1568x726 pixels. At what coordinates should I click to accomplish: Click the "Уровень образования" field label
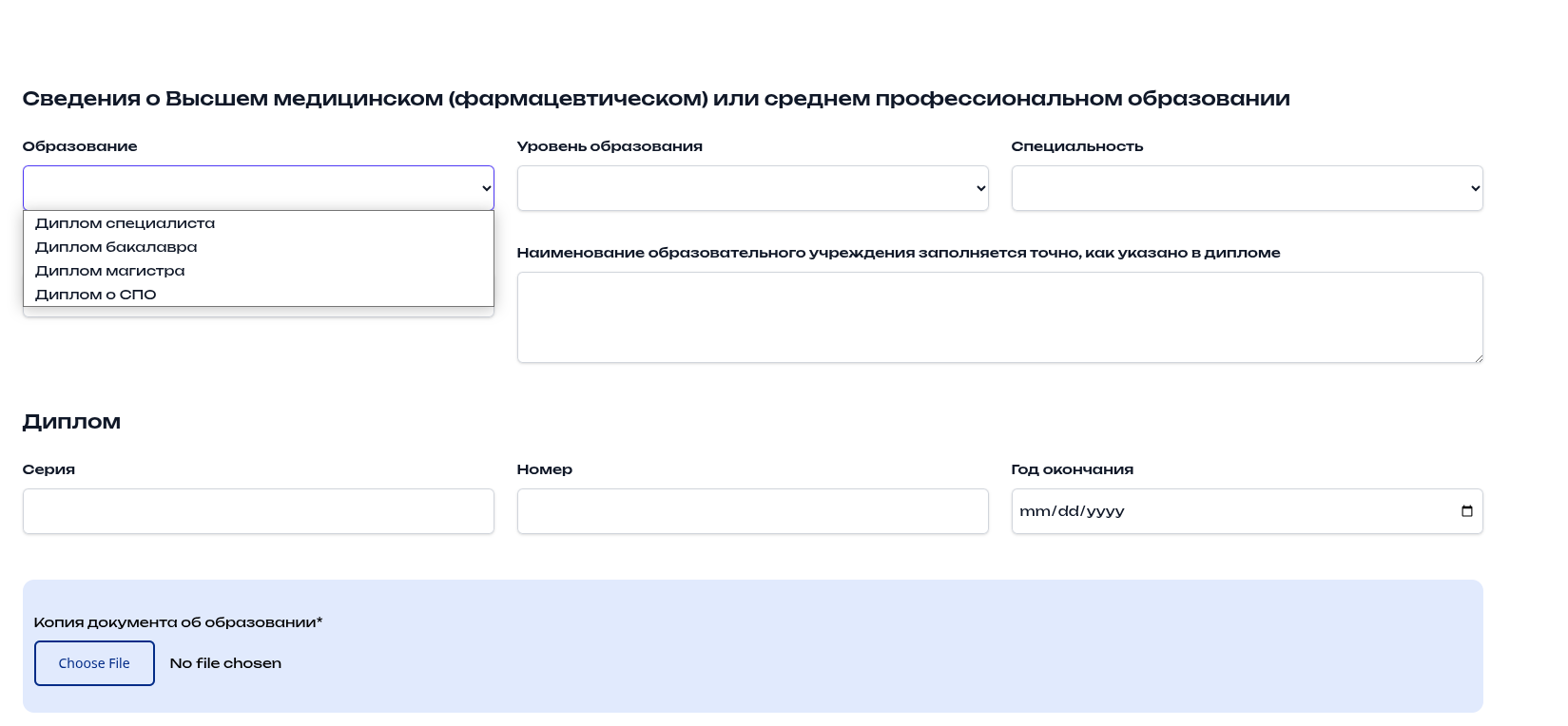coord(610,146)
